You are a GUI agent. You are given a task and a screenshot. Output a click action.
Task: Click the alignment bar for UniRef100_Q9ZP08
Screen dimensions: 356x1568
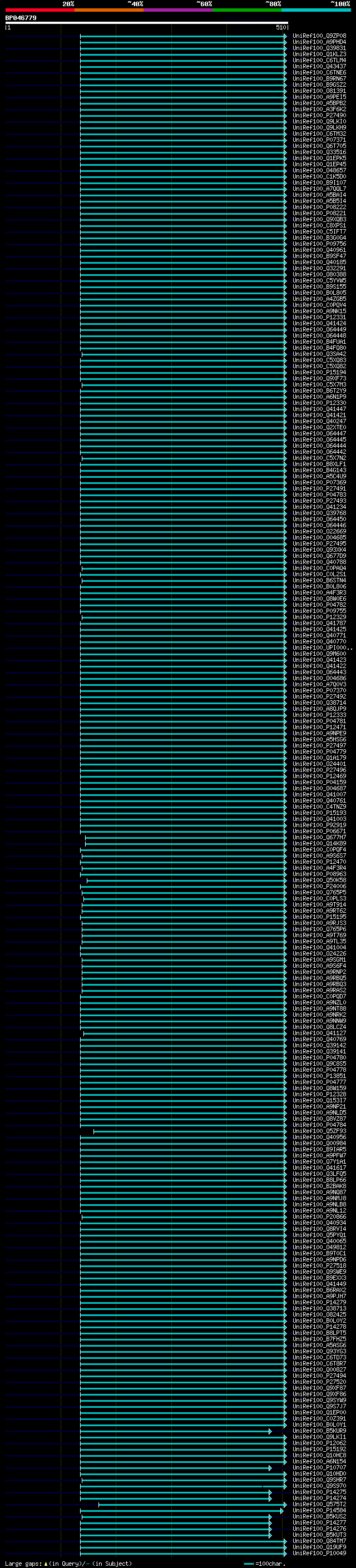click(183, 36)
